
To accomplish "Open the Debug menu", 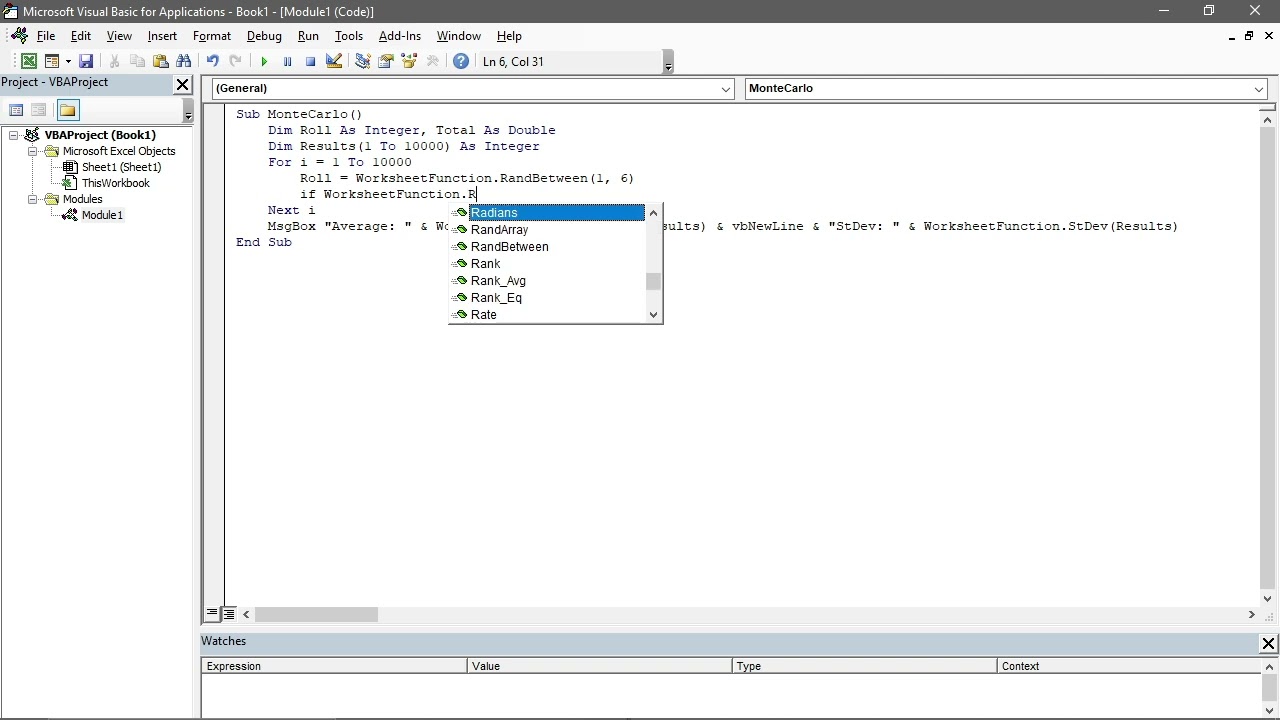I will point(264,36).
